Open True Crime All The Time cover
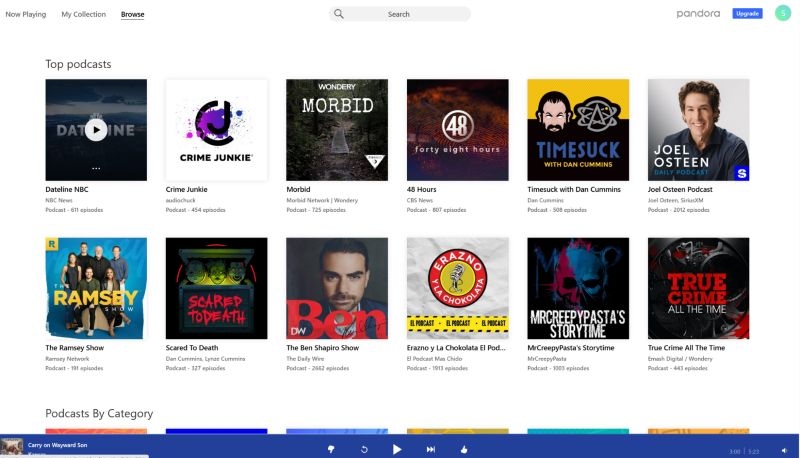The width and height of the screenshot is (800, 458). 698,288
